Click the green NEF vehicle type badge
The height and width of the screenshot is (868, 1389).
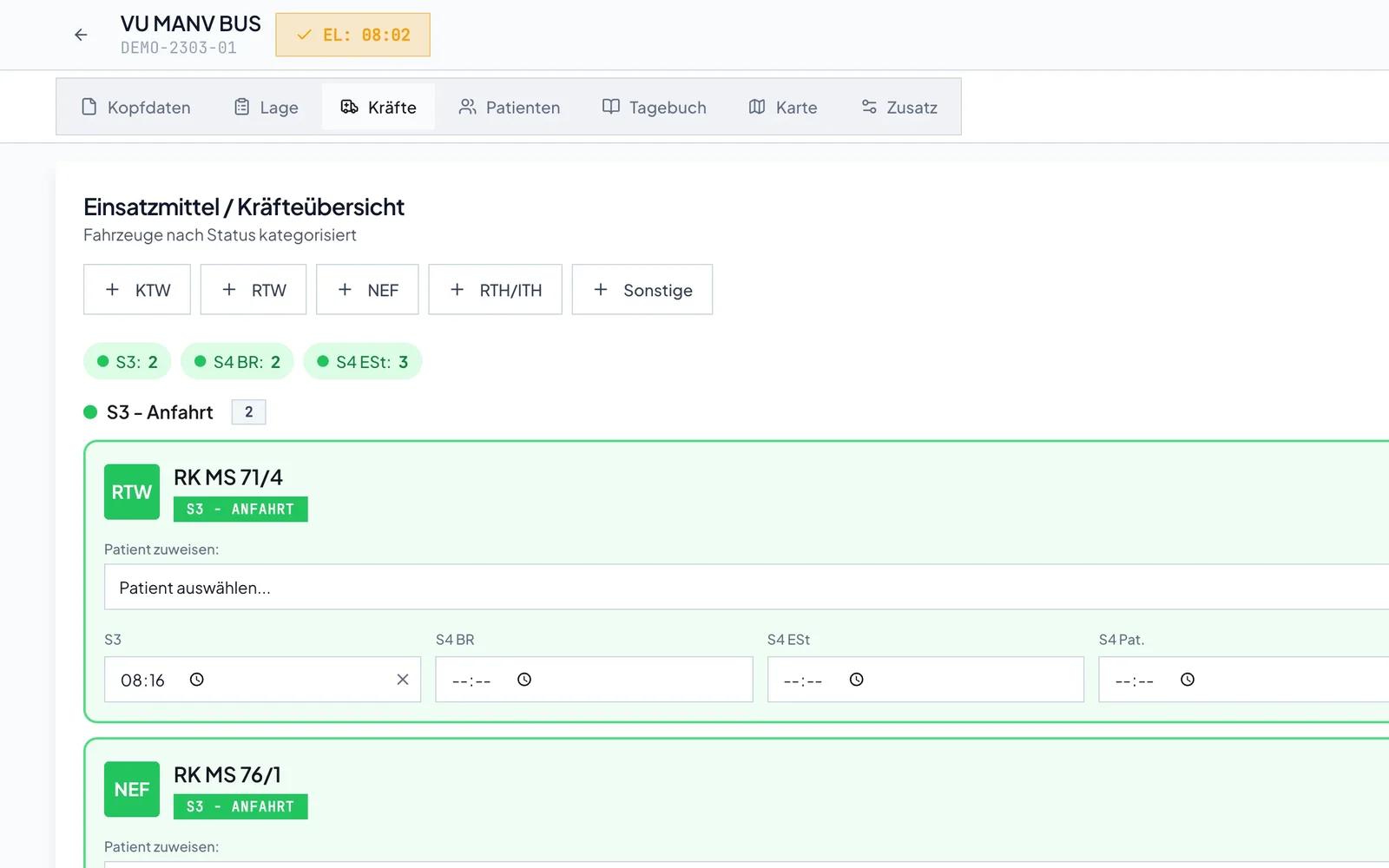pos(132,790)
